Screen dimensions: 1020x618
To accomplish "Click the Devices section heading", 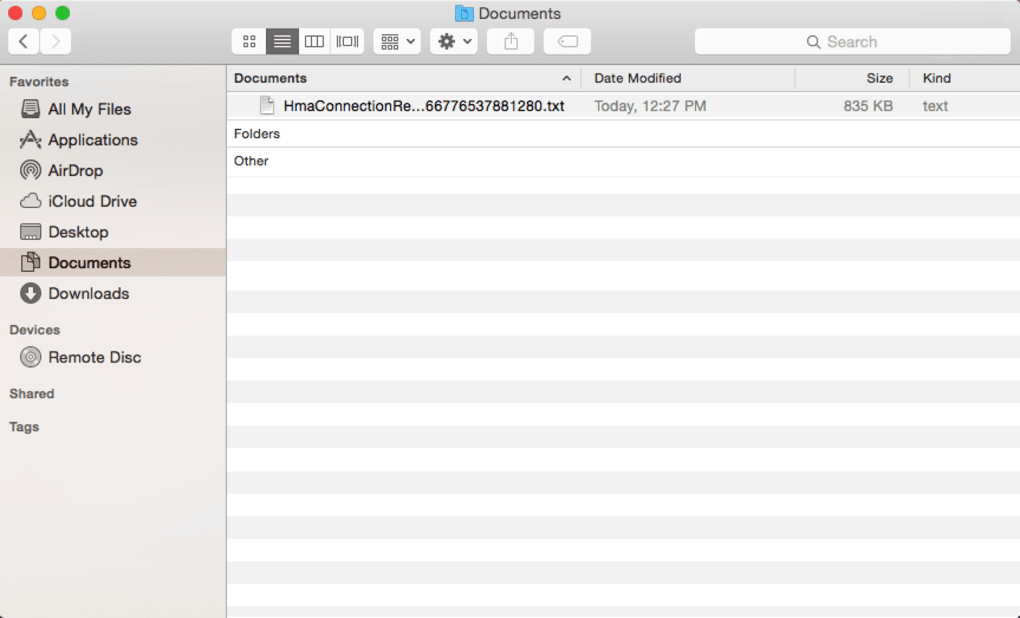I will tap(34, 330).
